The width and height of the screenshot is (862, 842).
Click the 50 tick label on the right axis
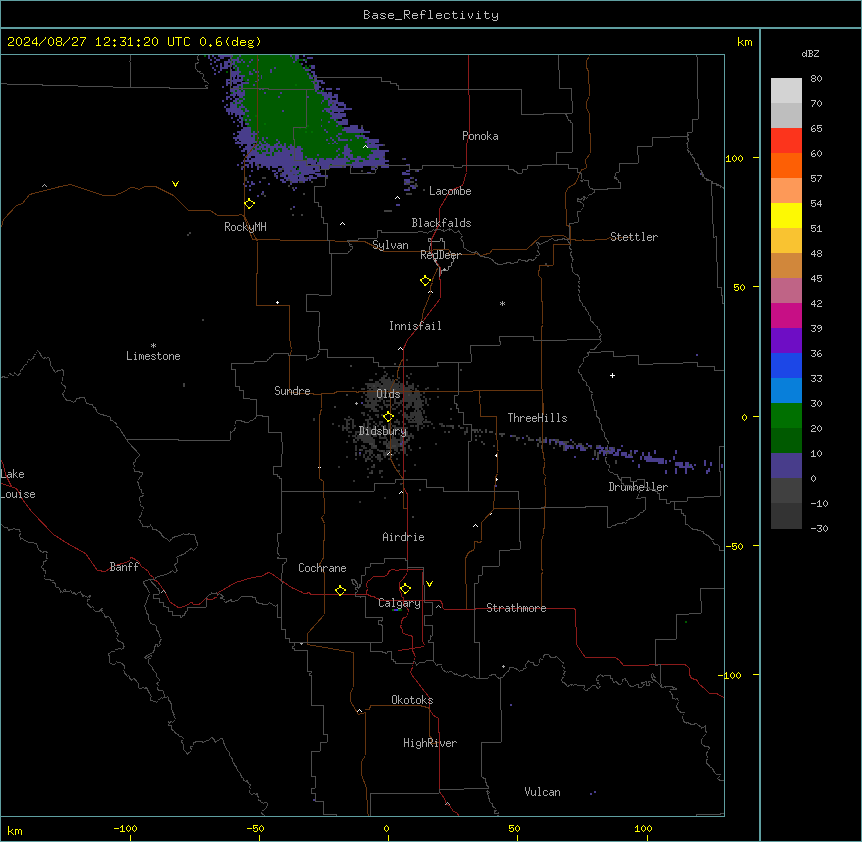coord(739,287)
